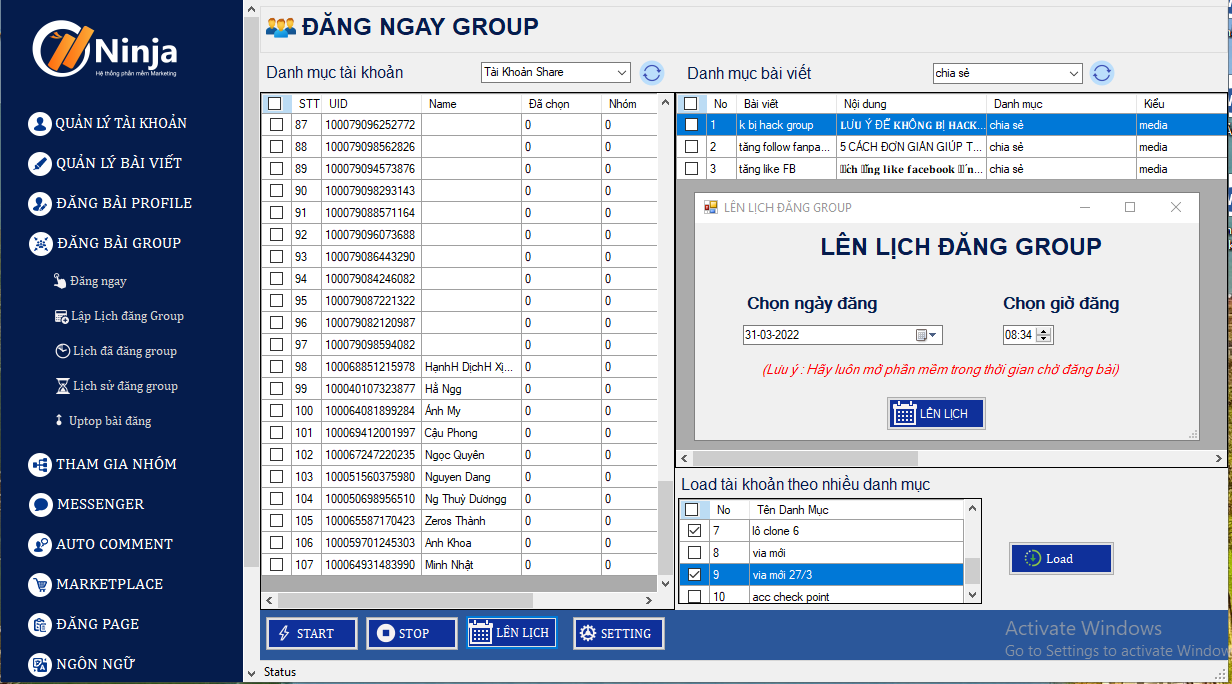
Task: Click the time stepper up arrow
Action: 1045,331
